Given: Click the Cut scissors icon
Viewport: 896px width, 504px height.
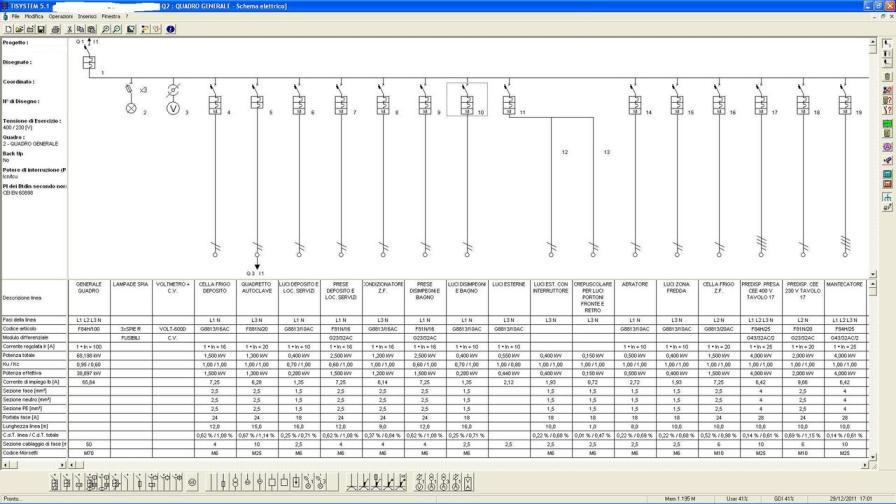Looking at the screenshot, I should [68, 29].
